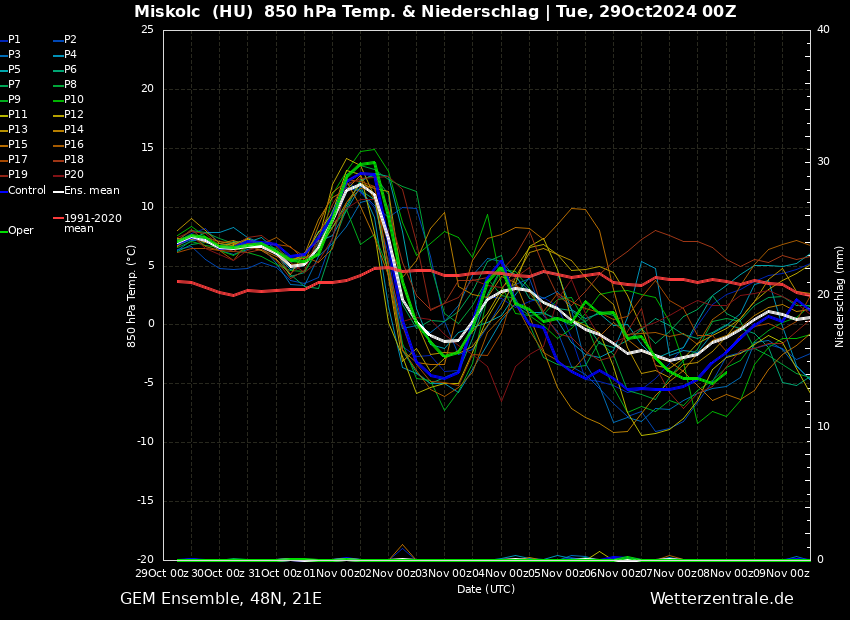Screen dimensions: 850x620
Task: Select the Oper legend entry
Action: pos(20,231)
